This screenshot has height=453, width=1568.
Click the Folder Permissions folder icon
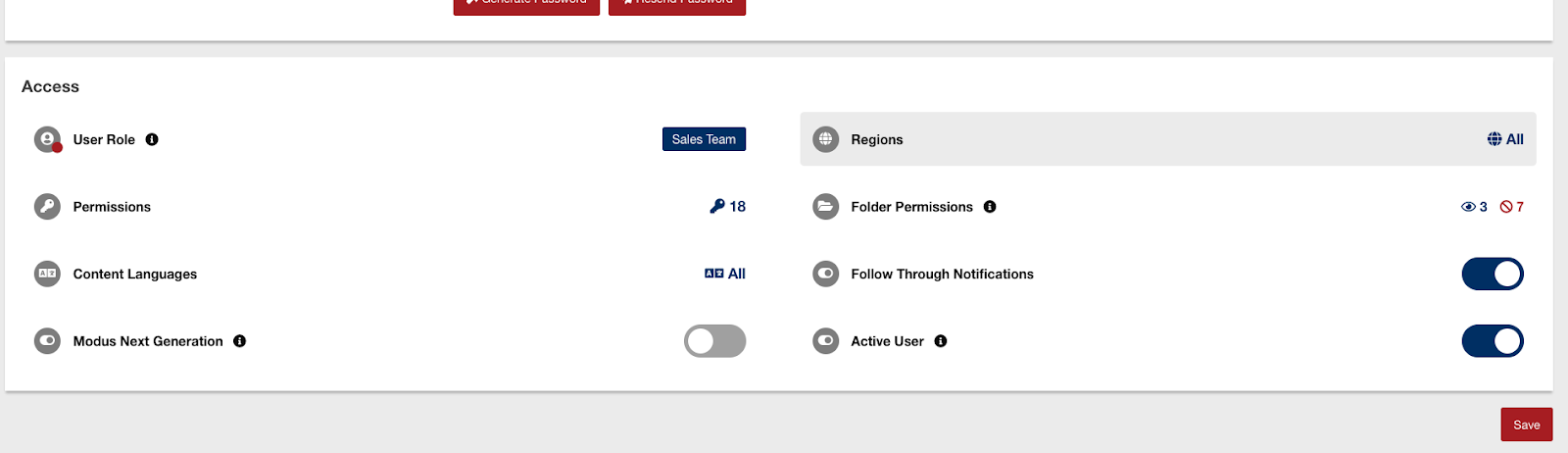pyautogui.click(x=826, y=207)
